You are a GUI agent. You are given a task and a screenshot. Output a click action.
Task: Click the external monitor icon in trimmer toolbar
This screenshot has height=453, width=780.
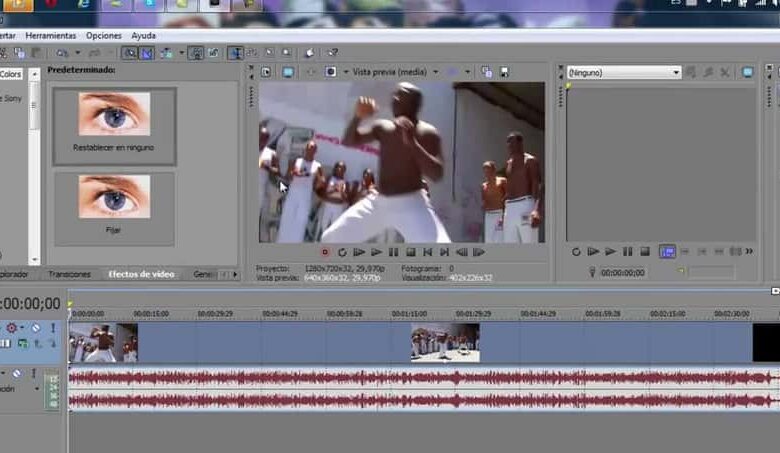(747, 73)
